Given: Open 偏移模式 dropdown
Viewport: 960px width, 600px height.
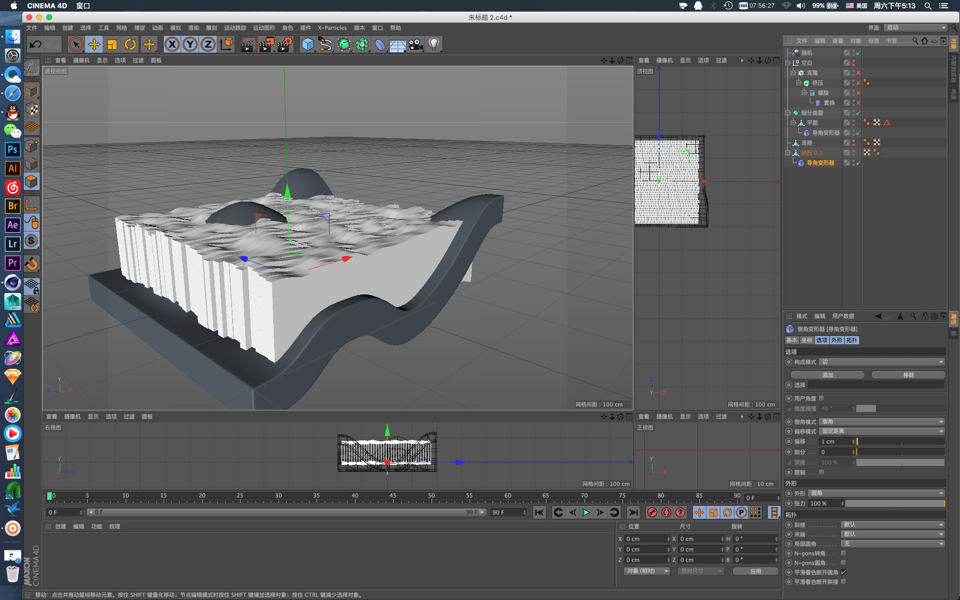Looking at the screenshot, I should (x=882, y=432).
